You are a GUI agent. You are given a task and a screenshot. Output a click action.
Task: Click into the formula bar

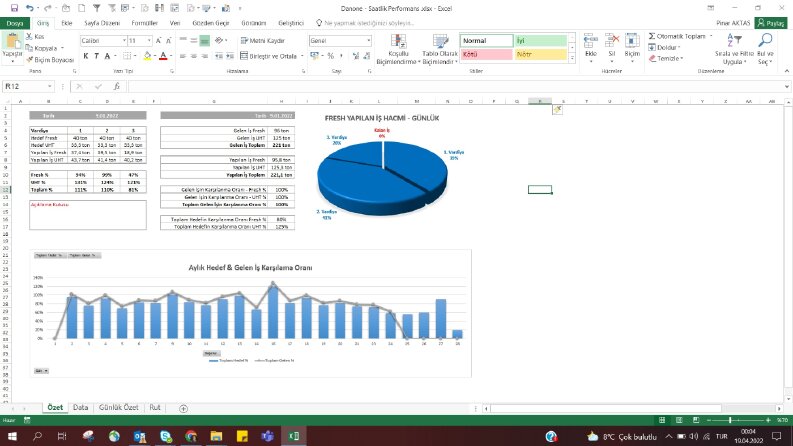(x=455, y=86)
